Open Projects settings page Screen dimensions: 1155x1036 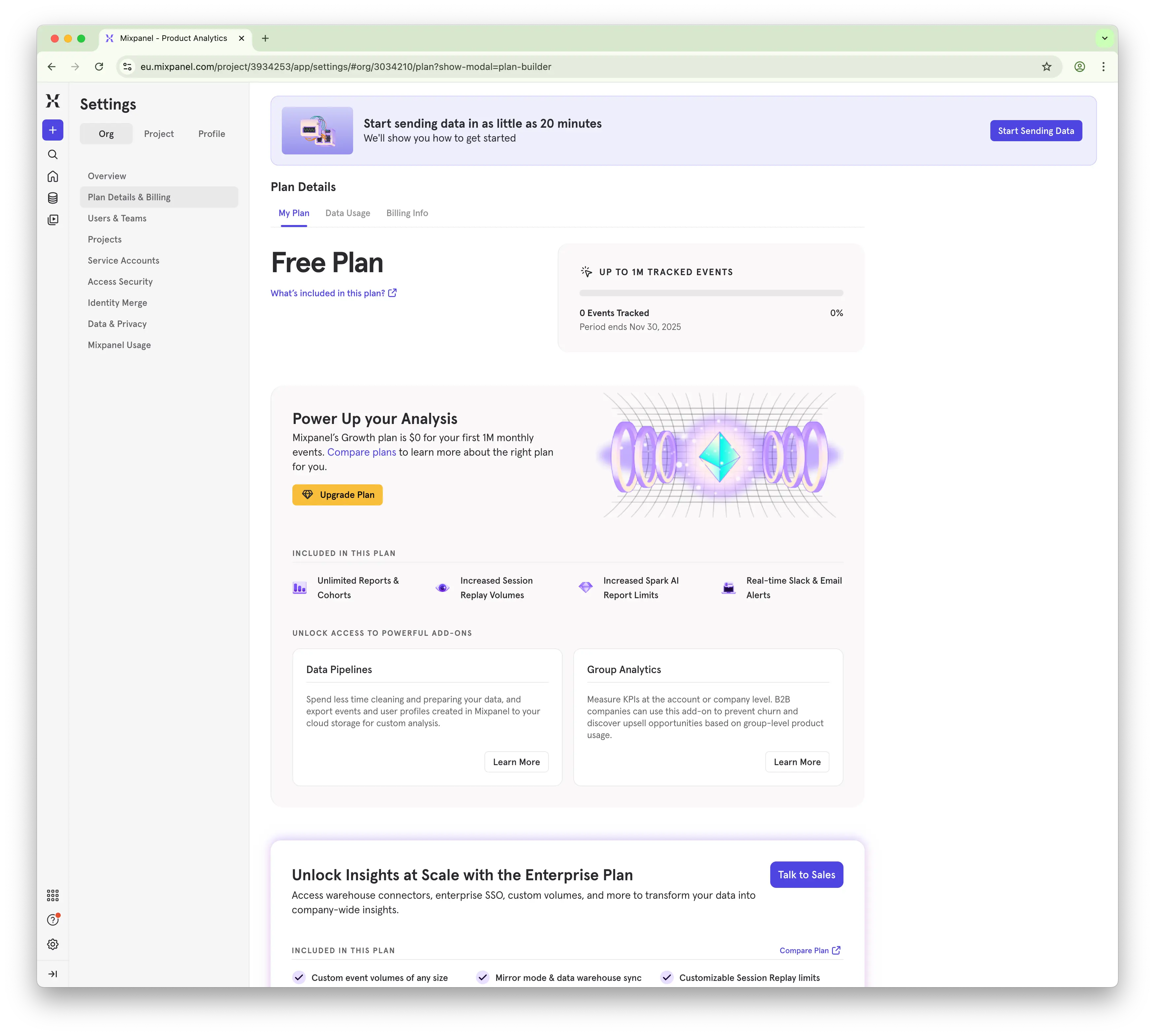click(x=159, y=239)
